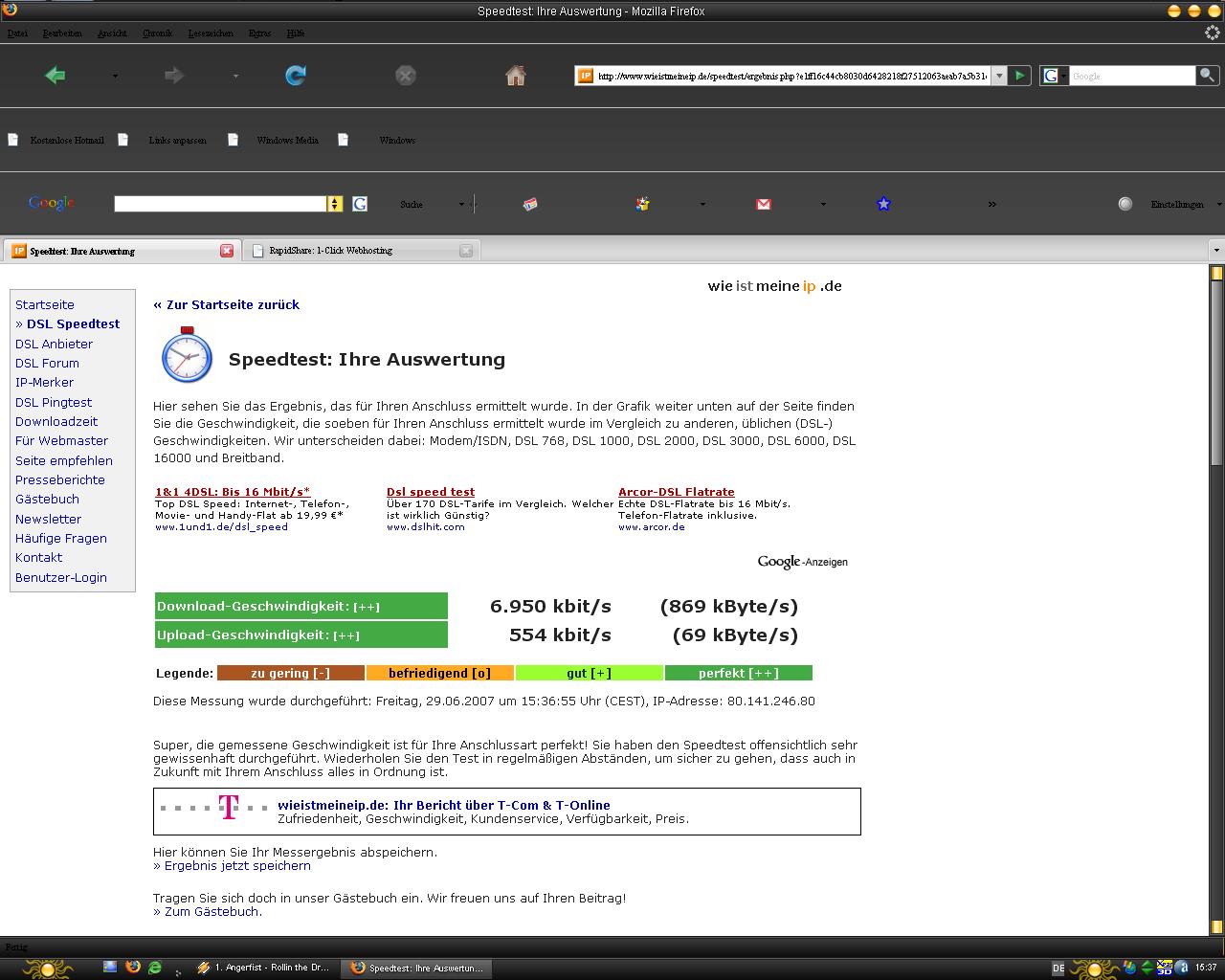Click the DSL Pingtest sidebar link
Viewport: 1225px width, 980px height.
pyautogui.click(x=54, y=402)
